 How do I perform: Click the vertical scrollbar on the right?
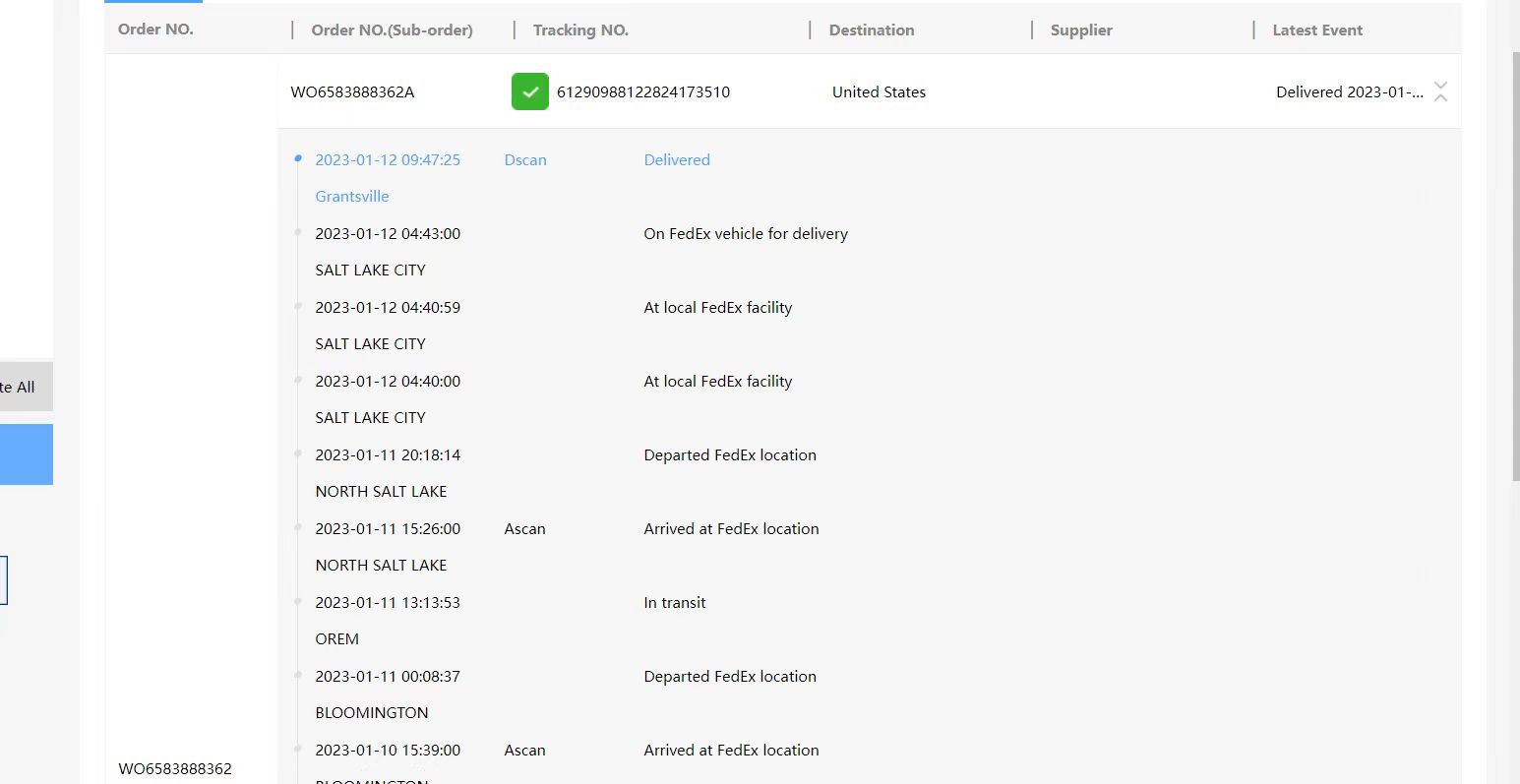[x=1515, y=266]
